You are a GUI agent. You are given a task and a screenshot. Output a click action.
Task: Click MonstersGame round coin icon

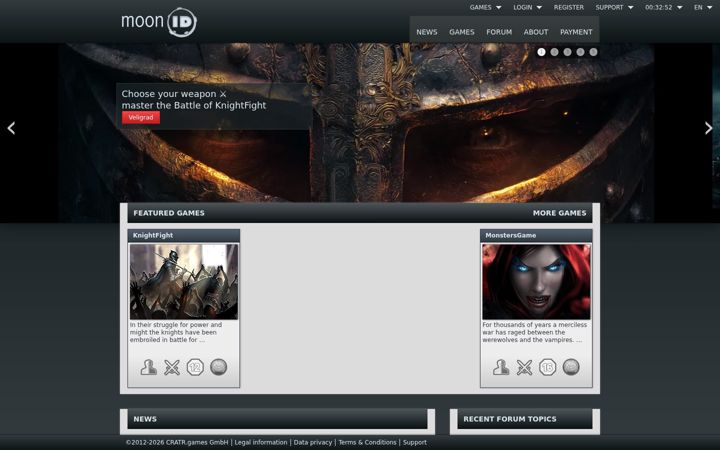(571, 367)
